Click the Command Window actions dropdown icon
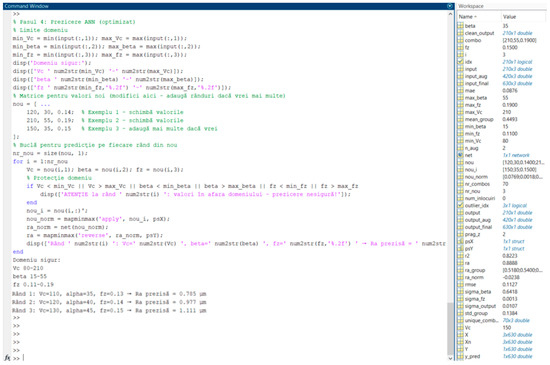 tap(450, 6)
